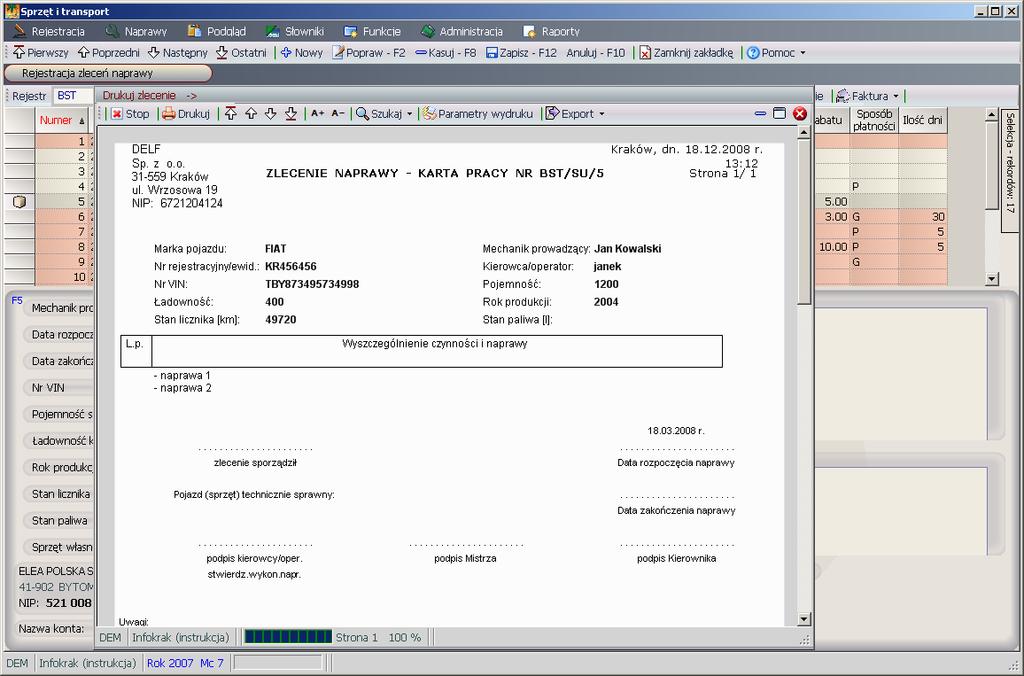Image resolution: width=1024 pixels, height=676 pixels.
Task: Jump to Ostatni (last) record
Action: [242, 52]
